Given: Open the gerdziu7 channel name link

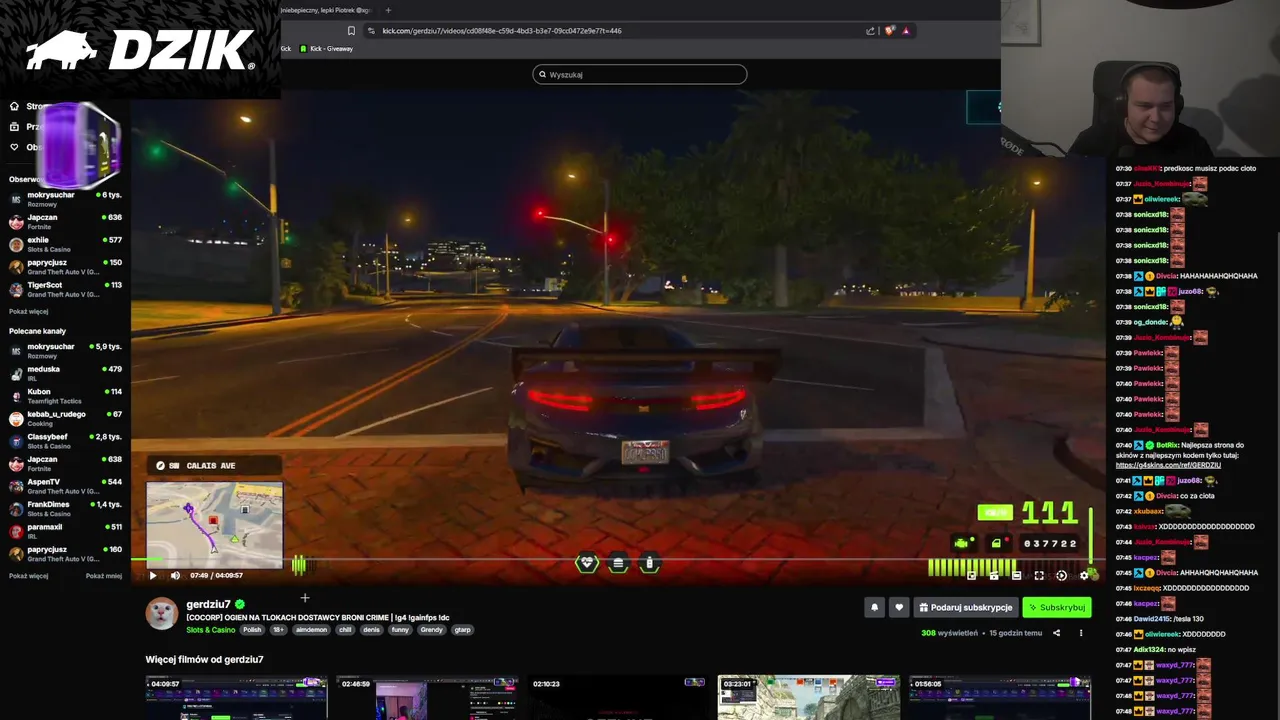Looking at the screenshot, I should pyautogui.click(x=208, y=604).
